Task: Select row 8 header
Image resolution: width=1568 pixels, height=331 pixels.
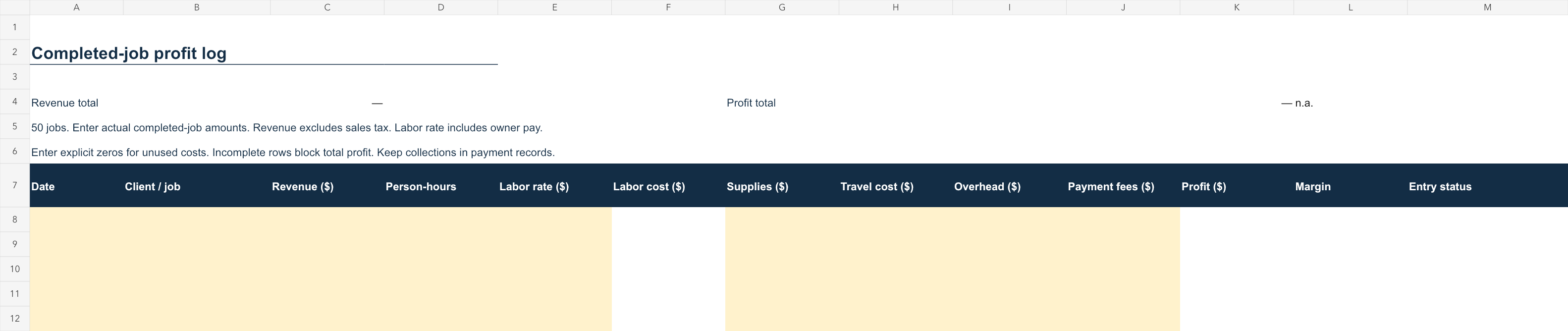Action: point(14,219)
